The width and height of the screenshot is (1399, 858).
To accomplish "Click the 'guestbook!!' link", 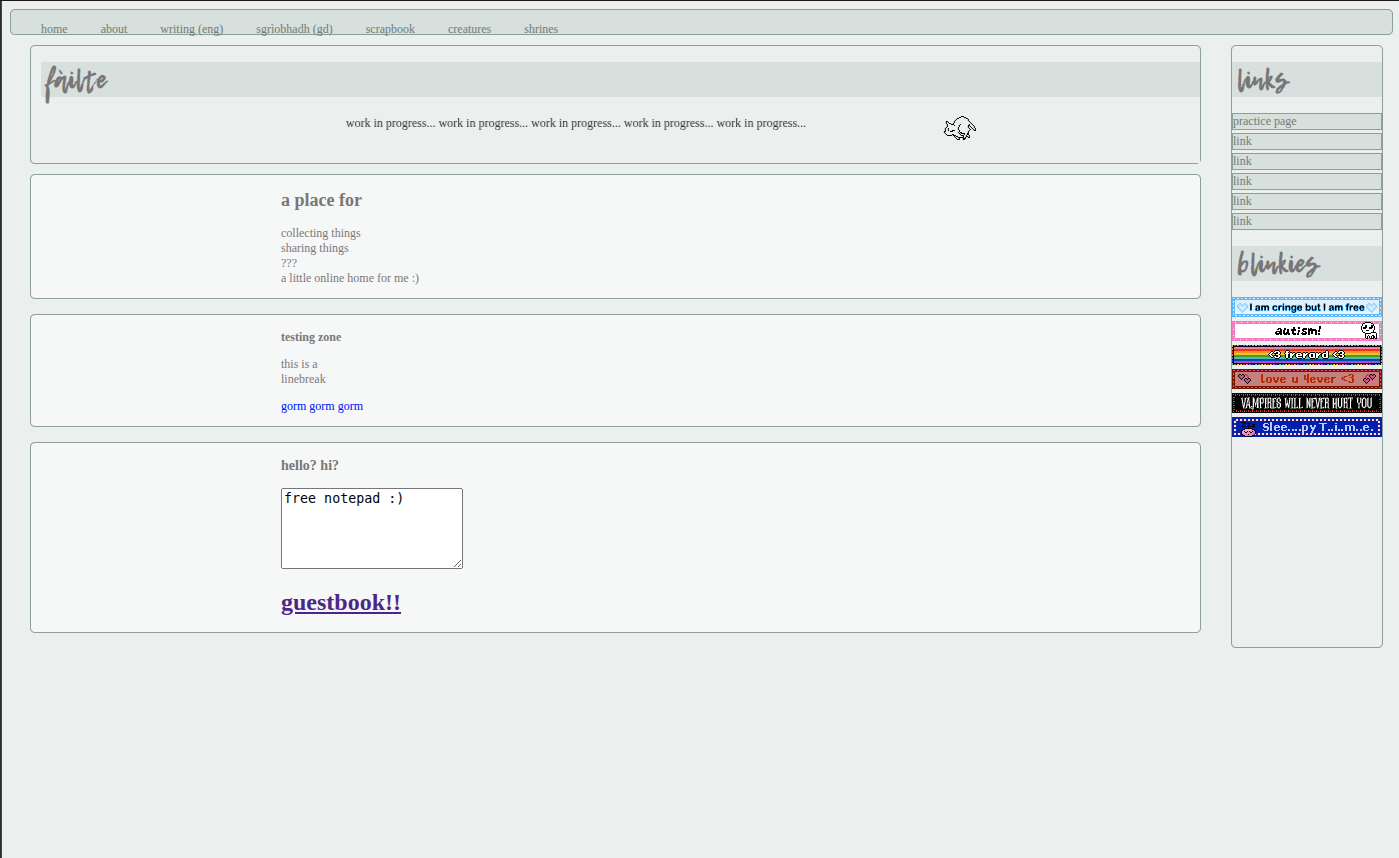I will tap(341, 602).
